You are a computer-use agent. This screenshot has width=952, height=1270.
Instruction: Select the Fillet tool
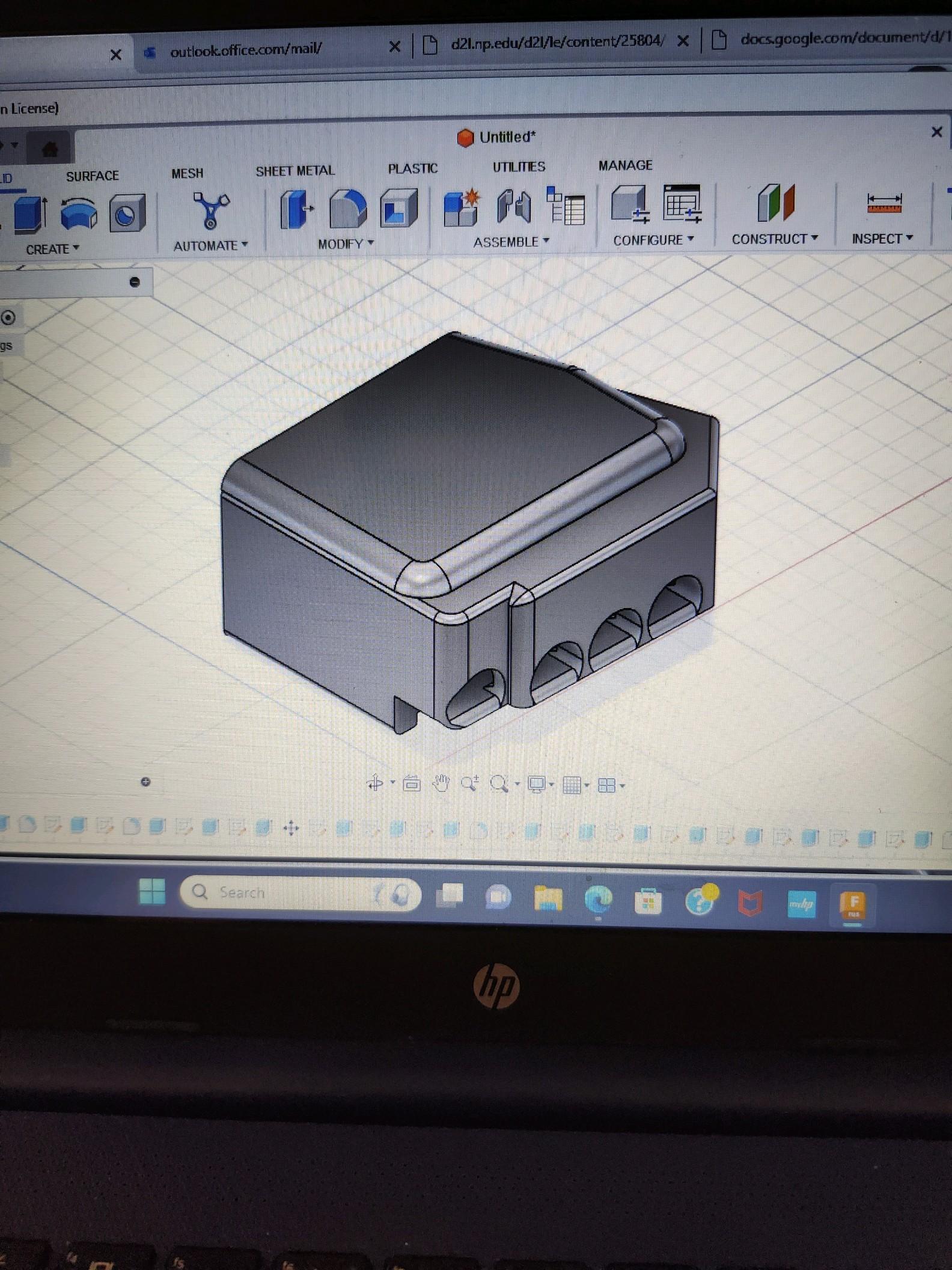pyautogui.click(x=347, y=209)
